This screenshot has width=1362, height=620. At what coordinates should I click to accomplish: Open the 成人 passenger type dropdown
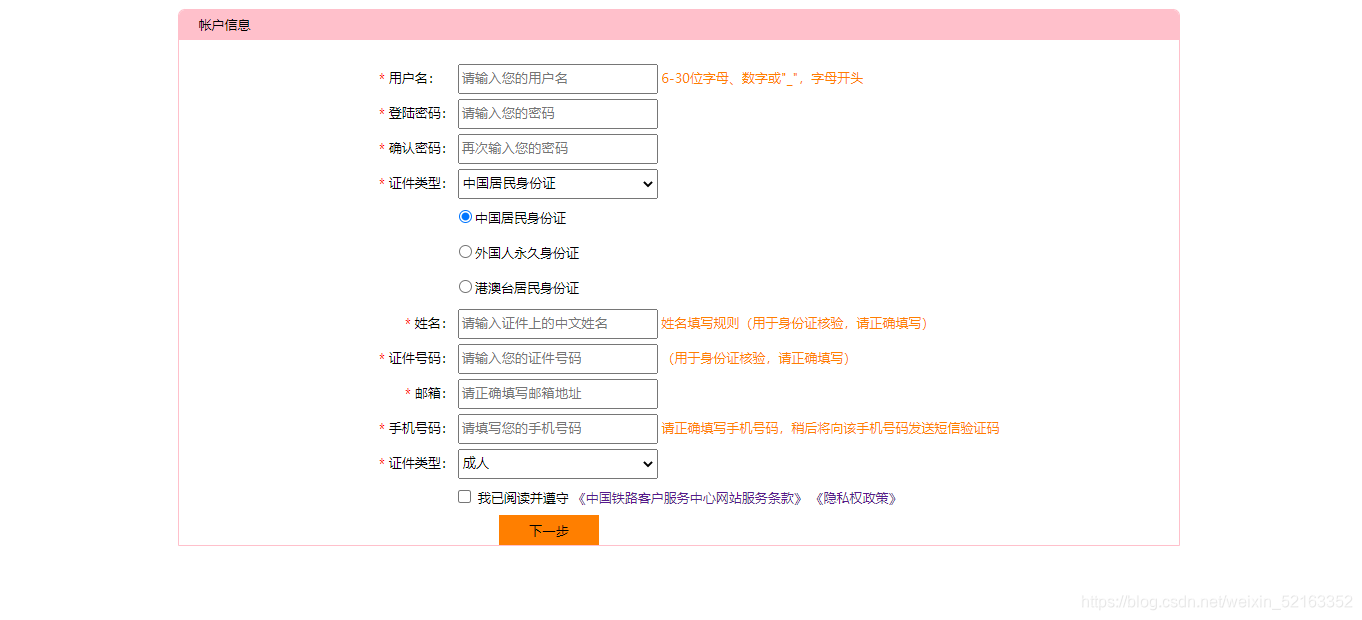pyautogui.click(x=558, y=464)
